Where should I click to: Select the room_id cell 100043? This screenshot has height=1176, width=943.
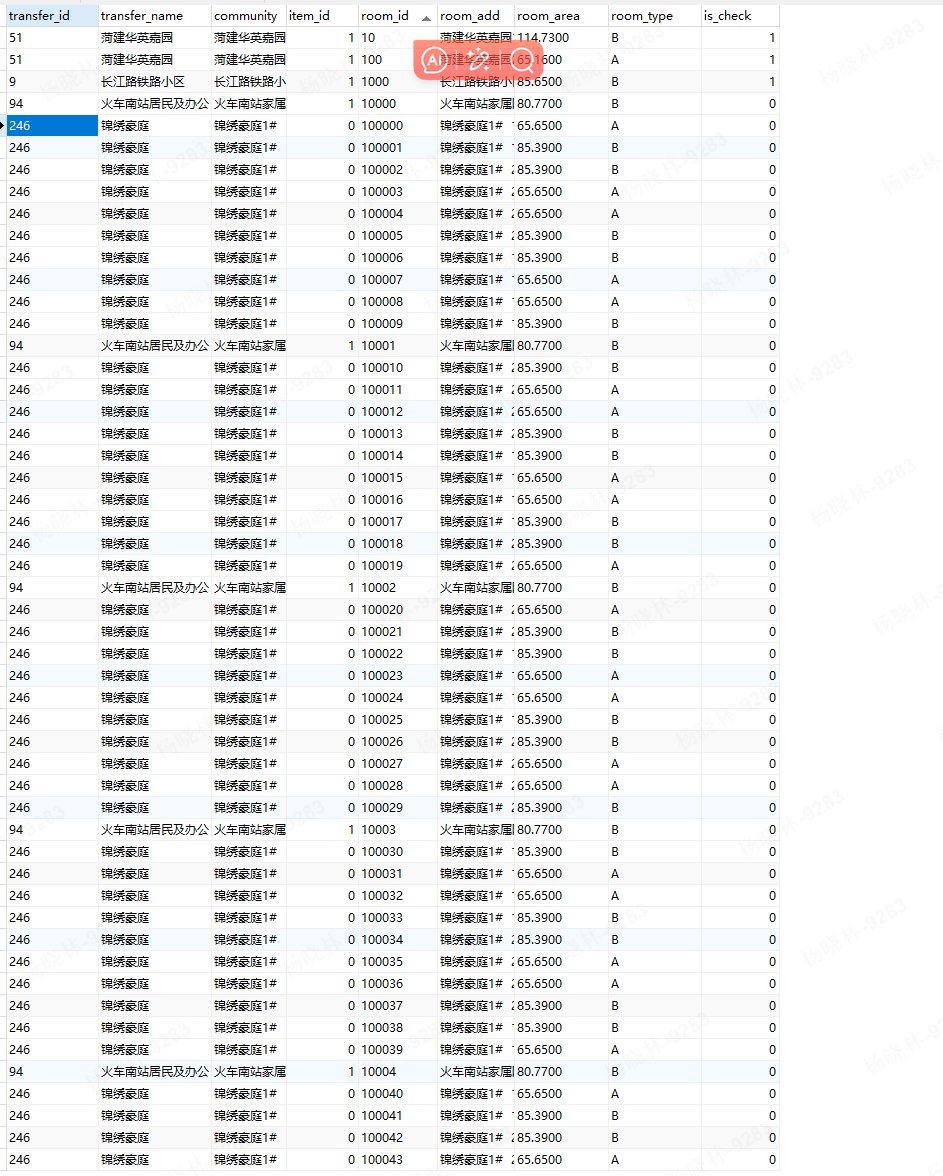382,1160
